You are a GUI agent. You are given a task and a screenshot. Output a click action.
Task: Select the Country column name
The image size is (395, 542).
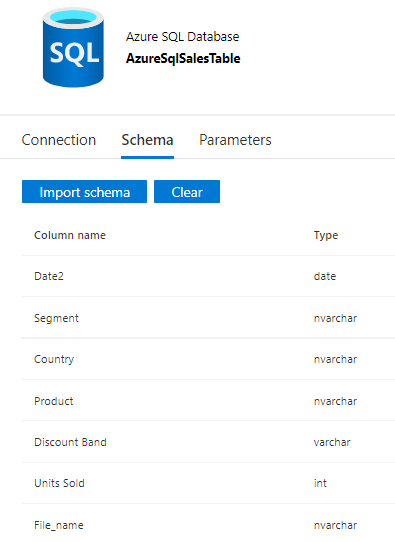54,359
